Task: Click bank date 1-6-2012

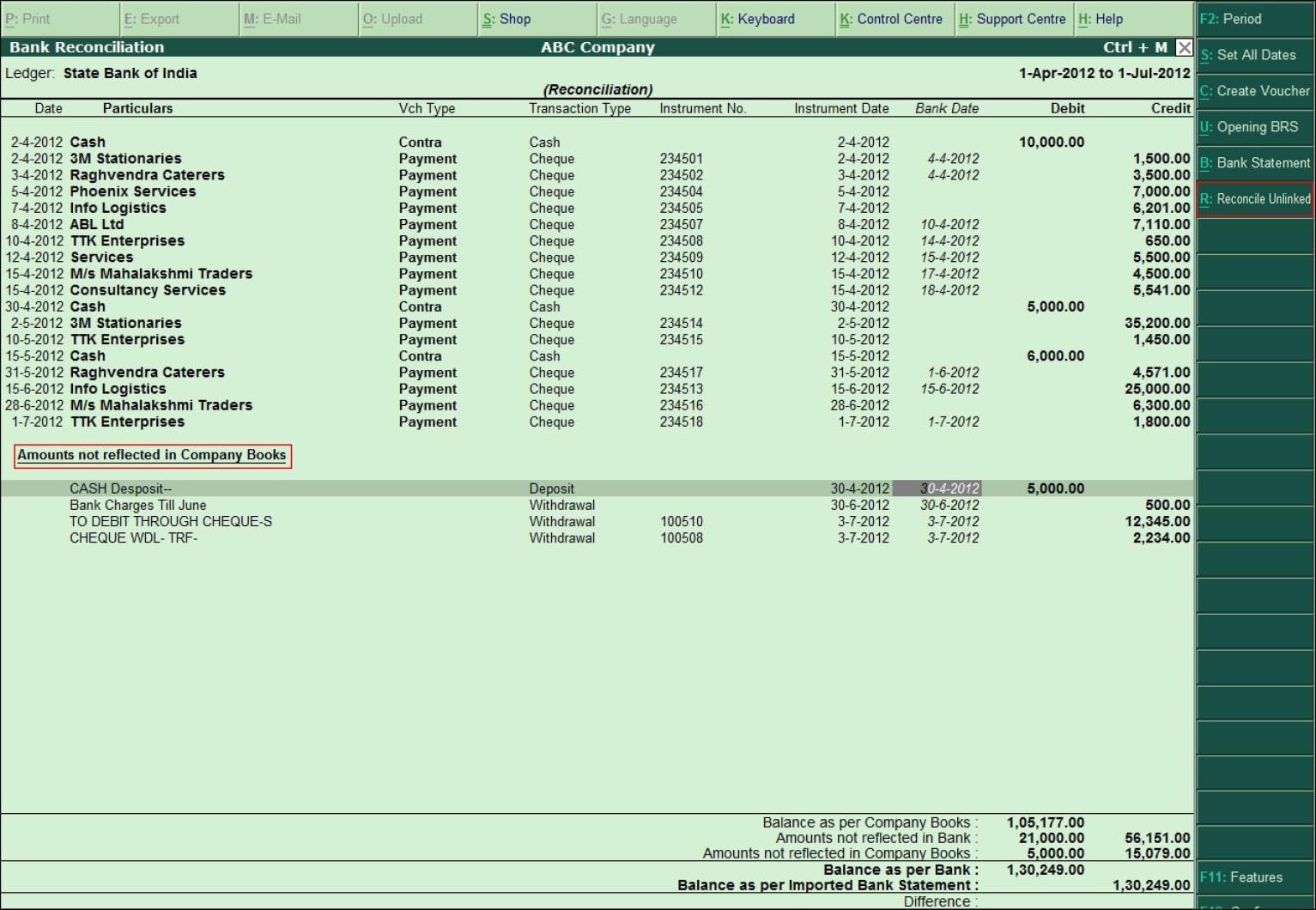Action: (x=953, y=373)
